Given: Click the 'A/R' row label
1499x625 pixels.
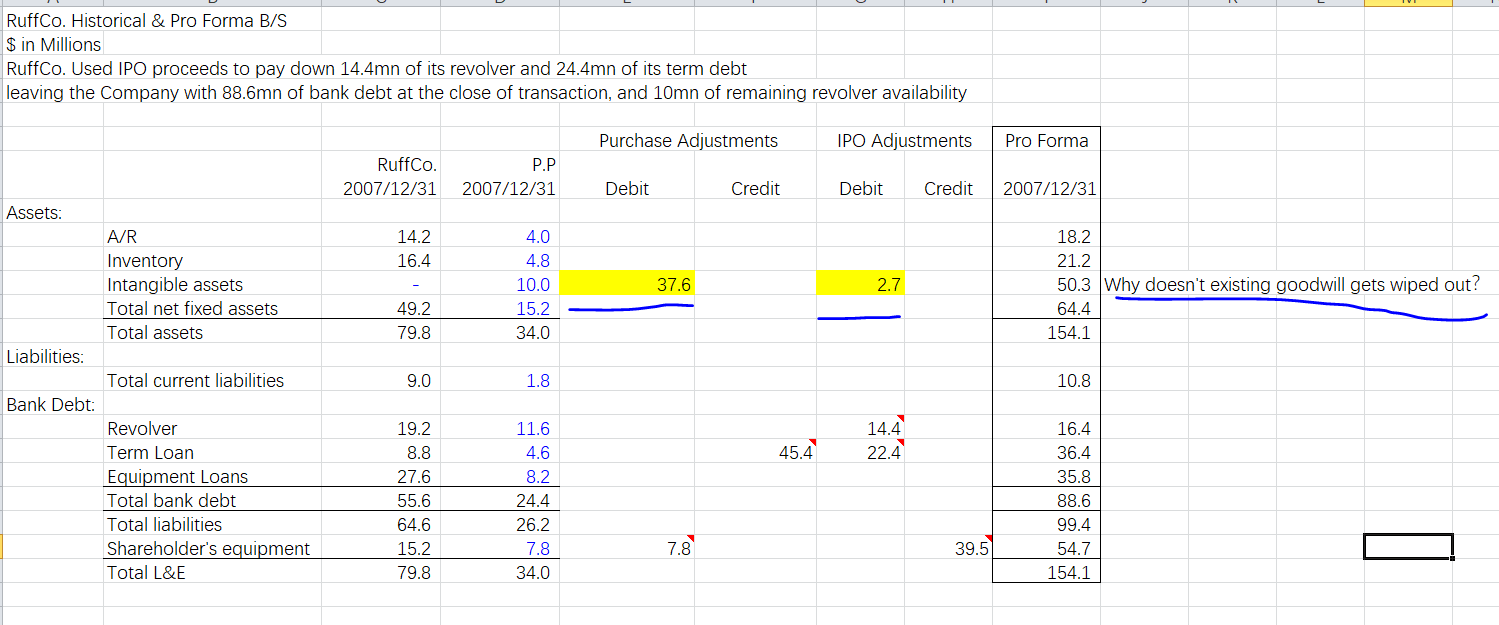Looking at the screenshot, I should coord(122,236).
